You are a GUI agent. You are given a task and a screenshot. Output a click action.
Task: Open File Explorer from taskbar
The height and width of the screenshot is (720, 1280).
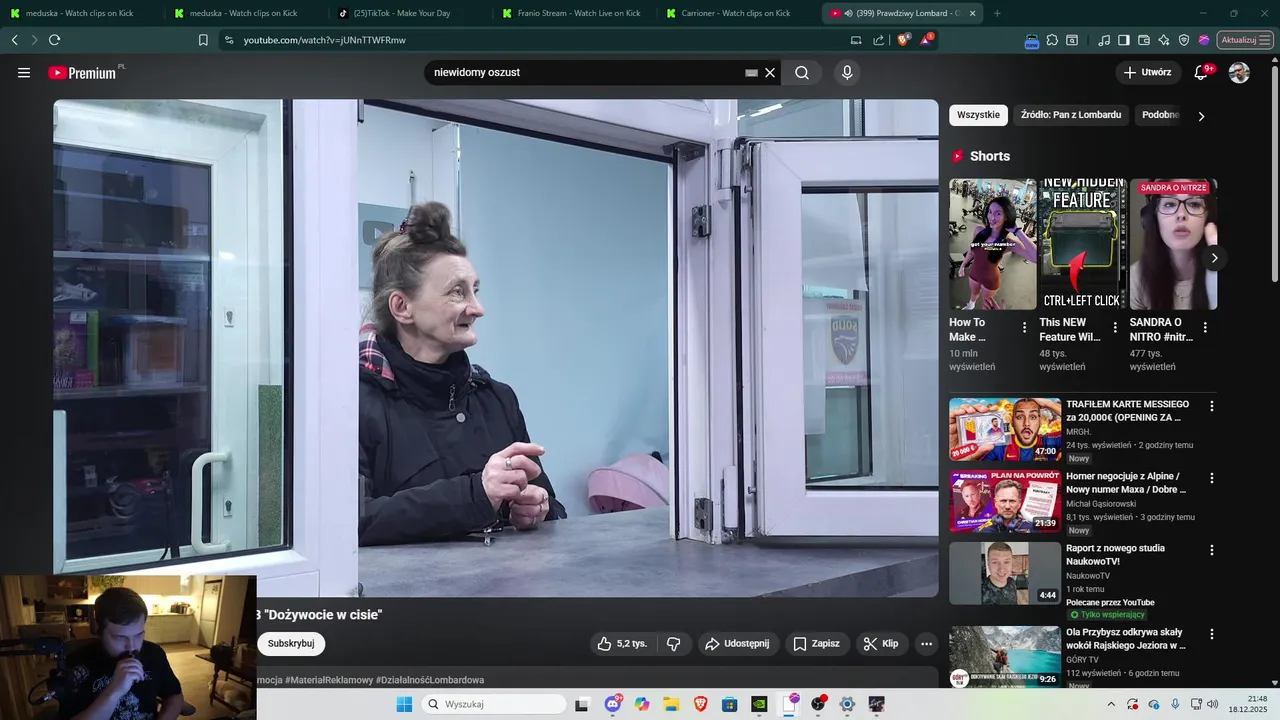point(671,704)
